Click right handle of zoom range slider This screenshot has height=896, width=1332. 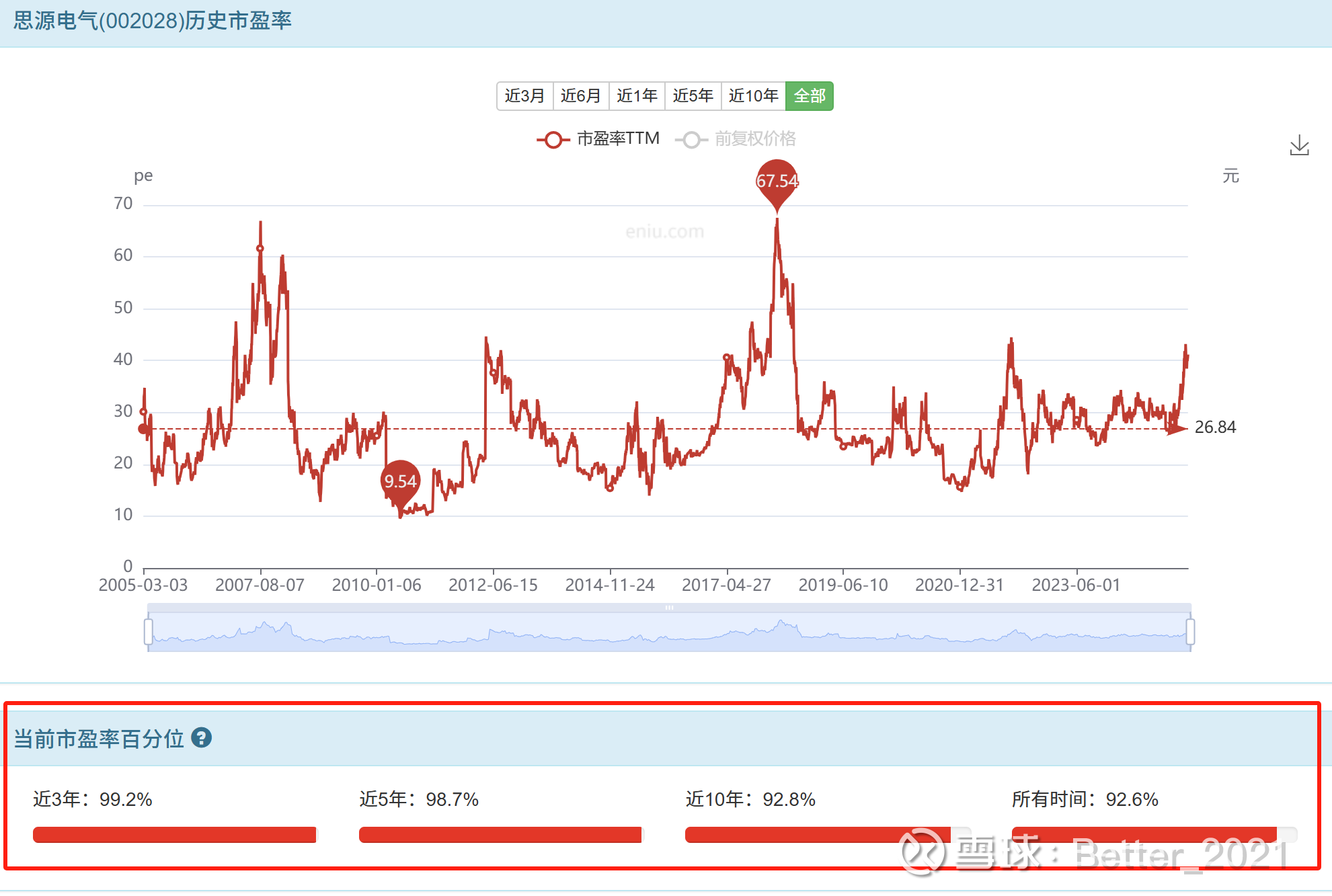point(1189,632)
